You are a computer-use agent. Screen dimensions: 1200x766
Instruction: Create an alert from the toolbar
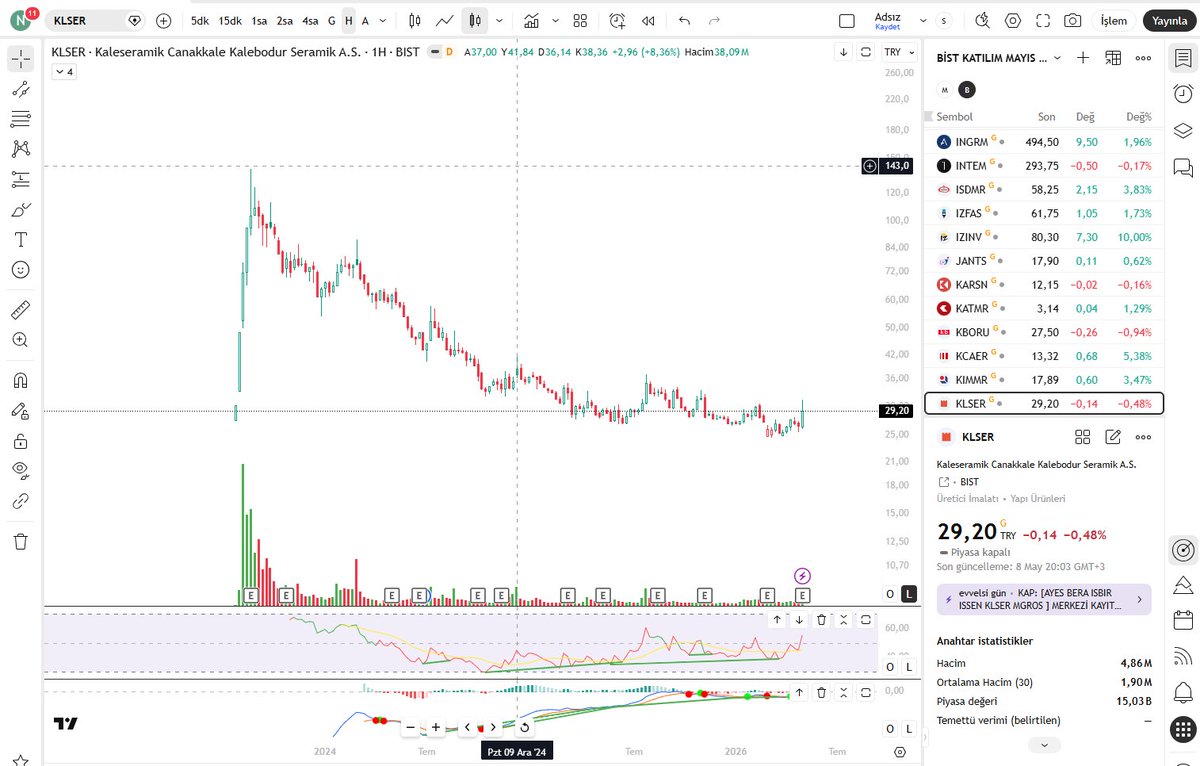[x=617, y=20]
